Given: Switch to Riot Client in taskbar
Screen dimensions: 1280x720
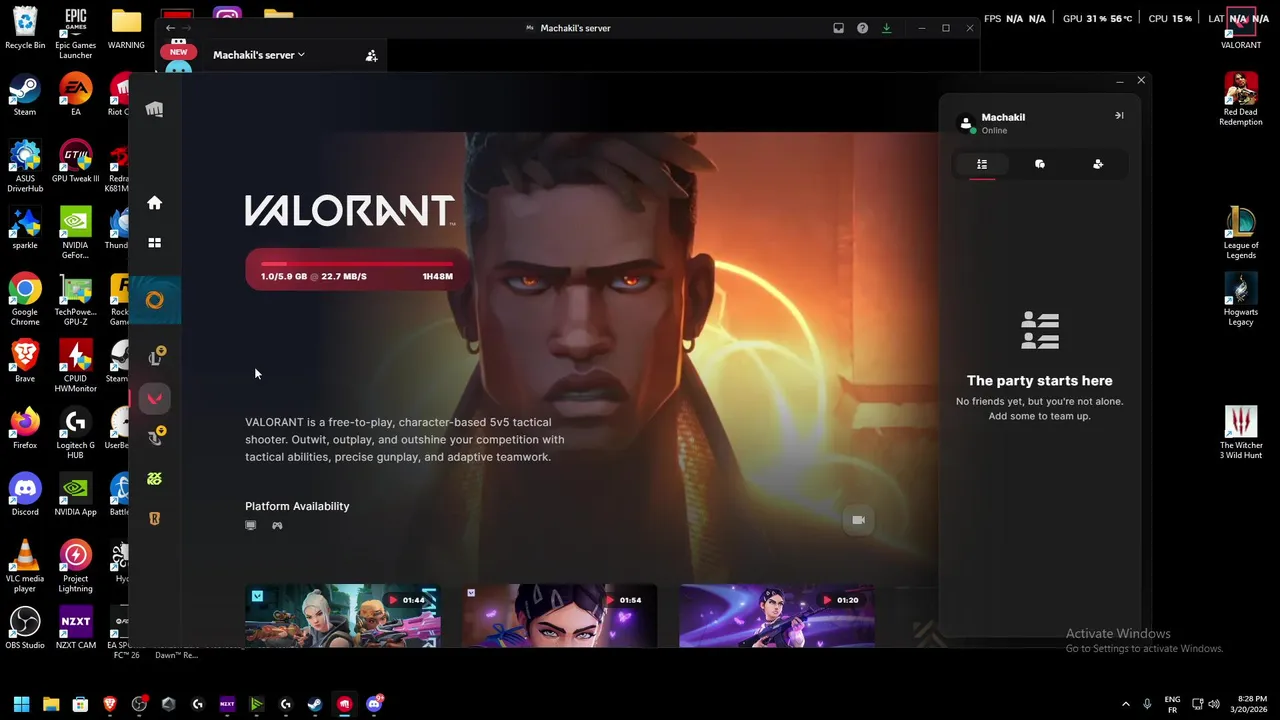Looking at the screenshot, I should pyautogui.click(x=344, y=704).
